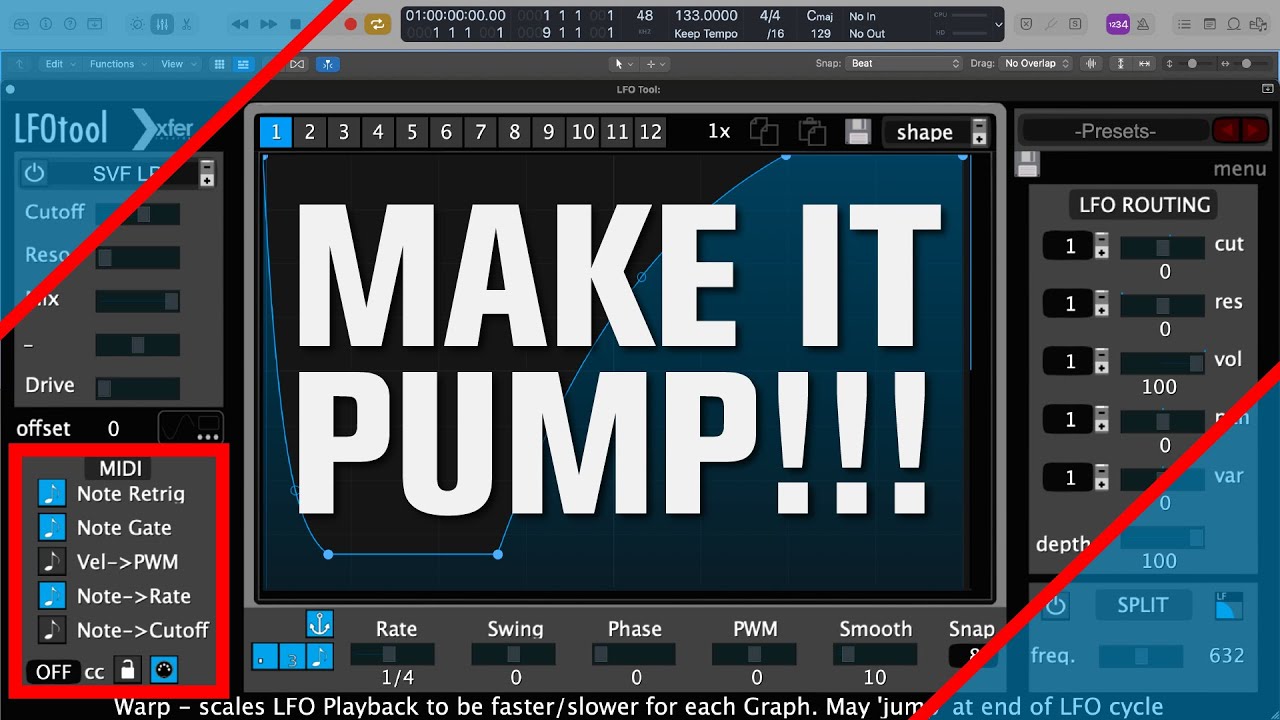Go to the previous preset arrow
Viewport: 1280px width, 720px height.
tap(1226, 131)
